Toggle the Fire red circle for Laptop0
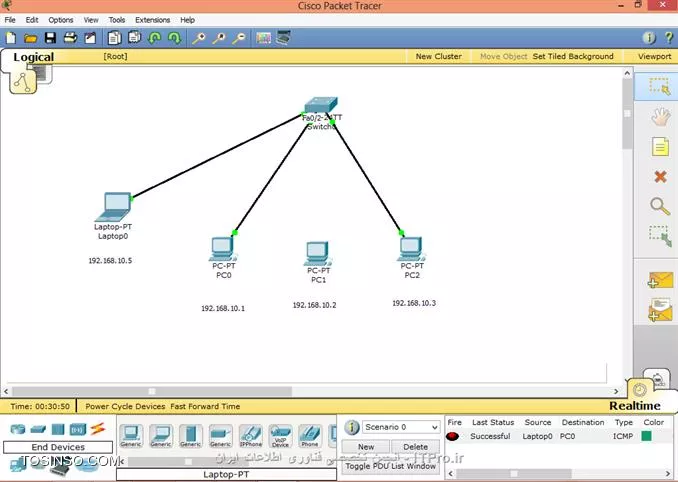The height and width of the screenshot is (482, 678). coord(452,436)
